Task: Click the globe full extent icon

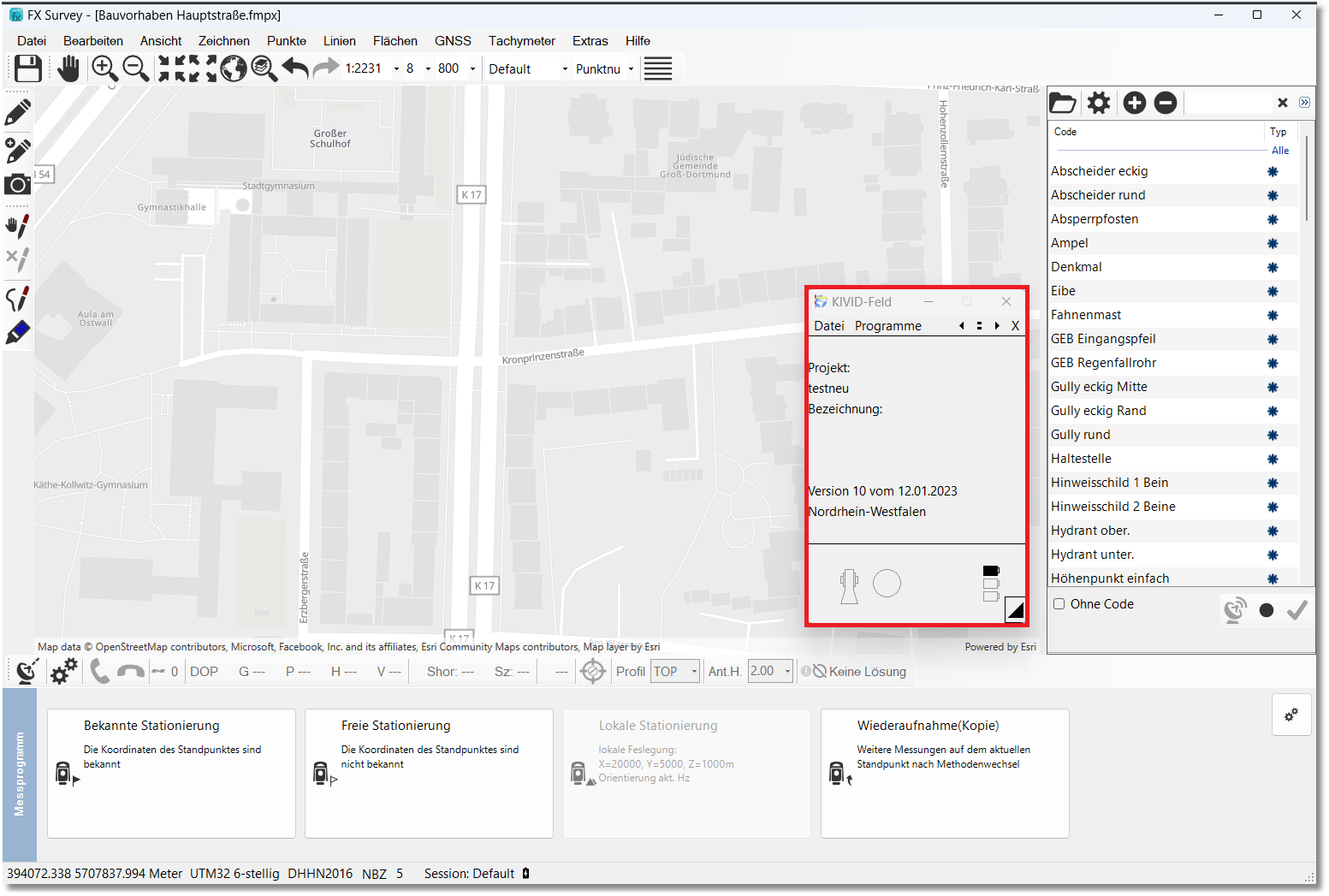Action: coord(234,68)
